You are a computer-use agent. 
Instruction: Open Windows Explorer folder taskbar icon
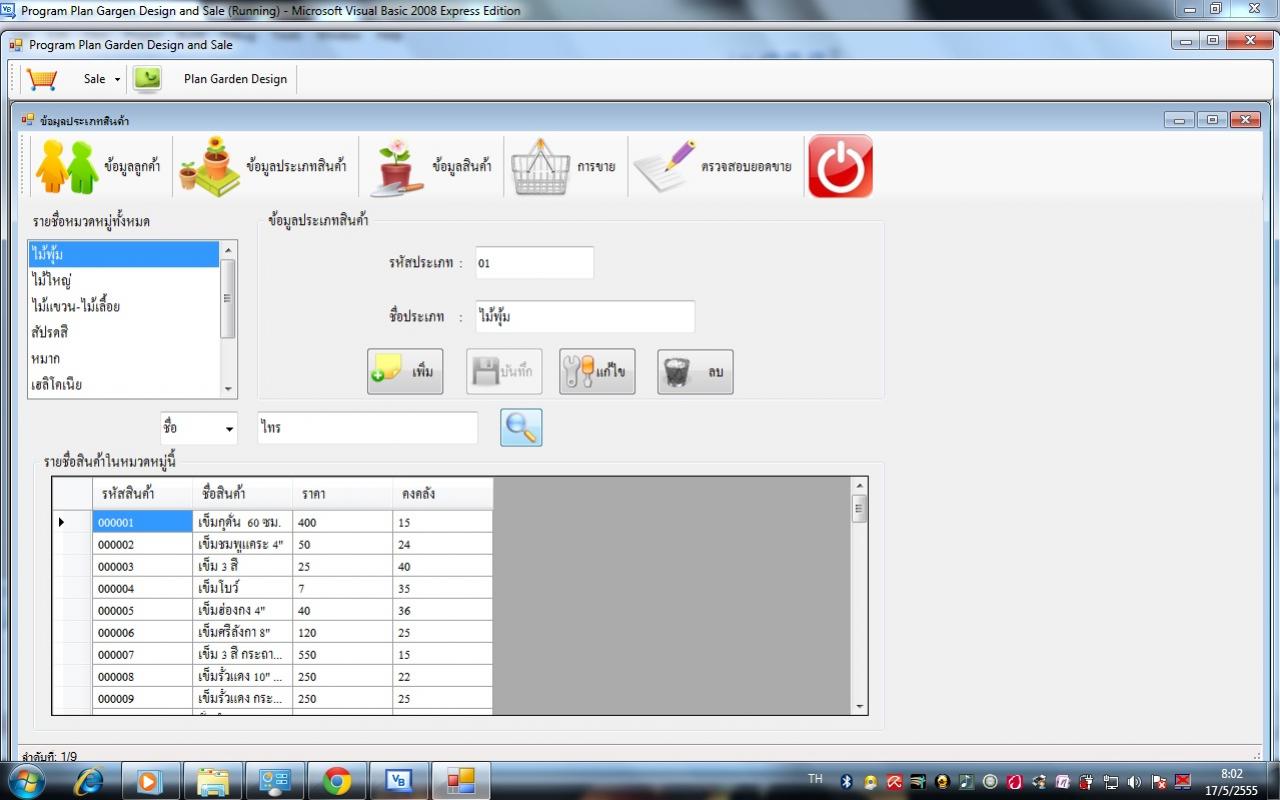coord(213,780)
